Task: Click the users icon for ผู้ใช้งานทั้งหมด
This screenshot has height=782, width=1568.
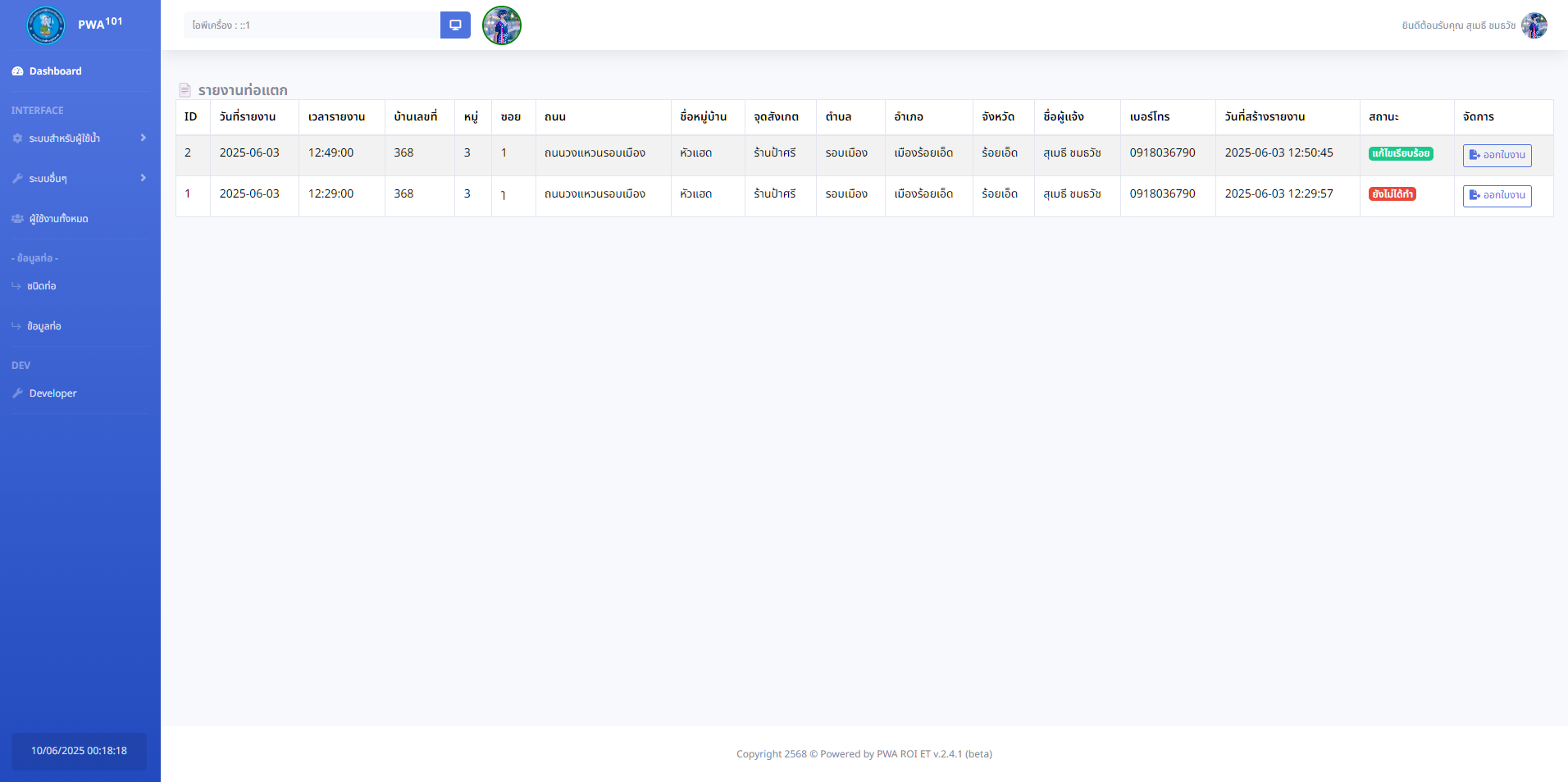Action: 17,219
